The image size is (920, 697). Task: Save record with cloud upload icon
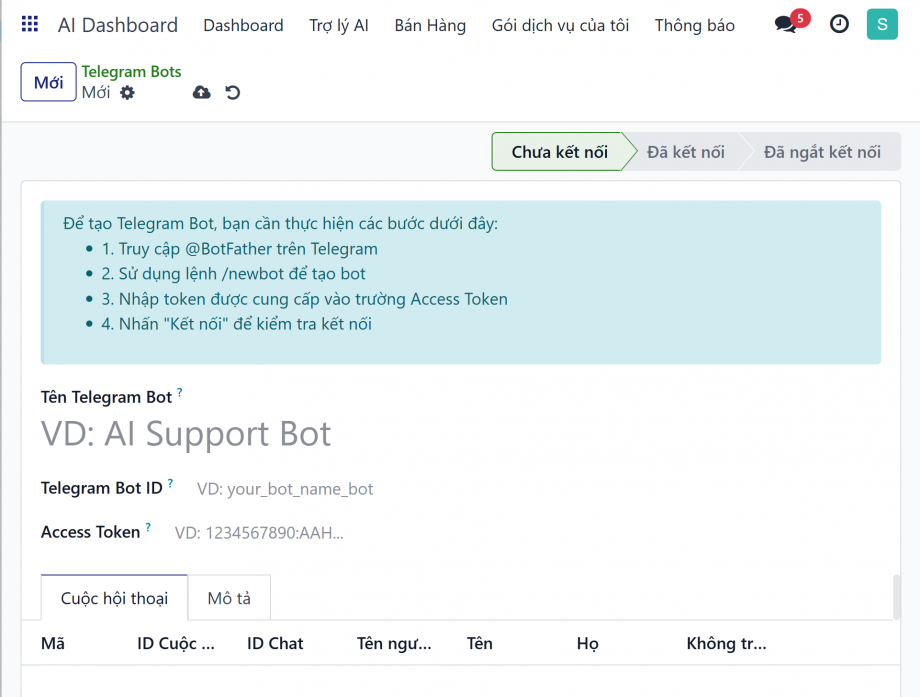tap(201, 93)
